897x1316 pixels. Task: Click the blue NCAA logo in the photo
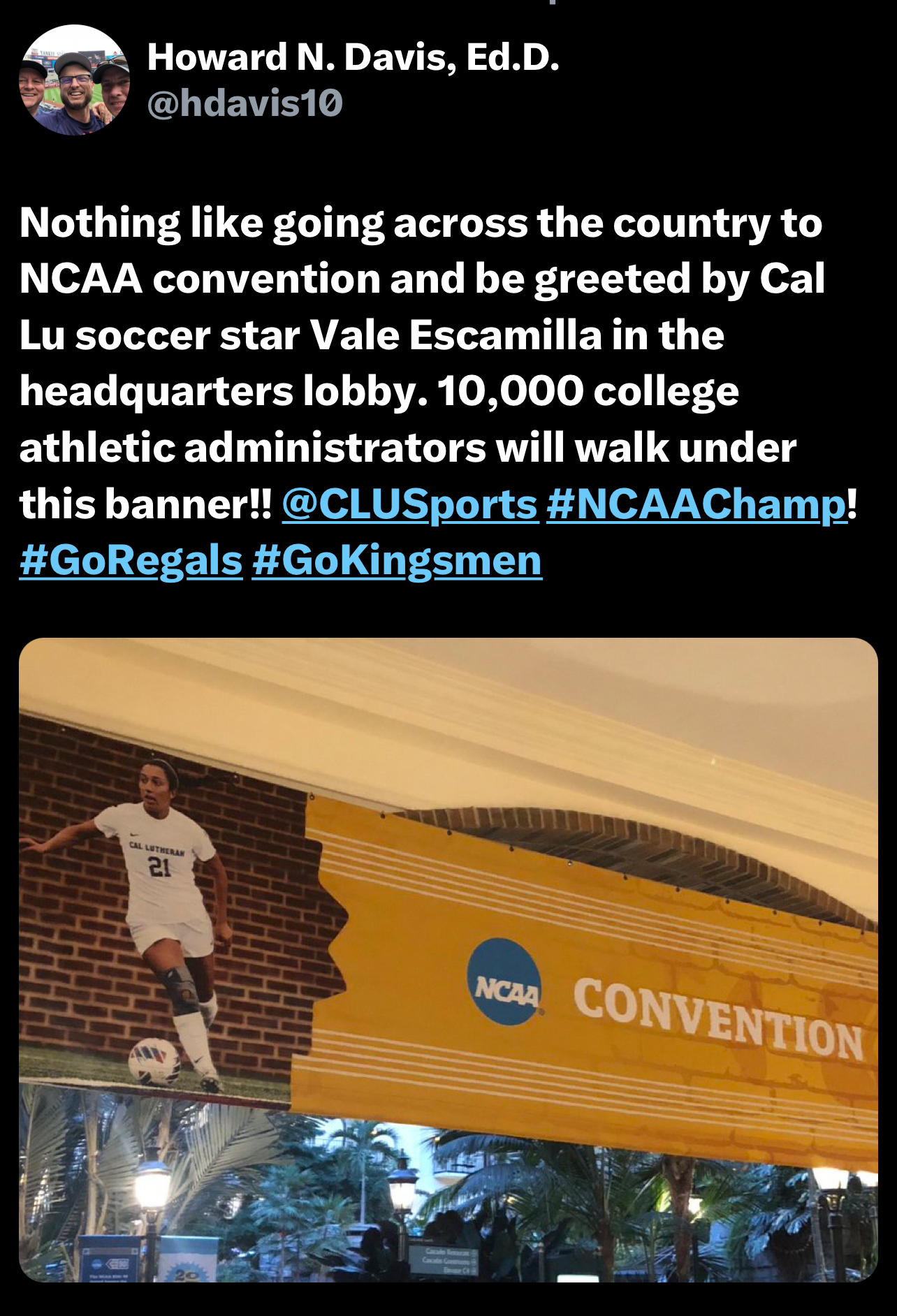point(504,981)
